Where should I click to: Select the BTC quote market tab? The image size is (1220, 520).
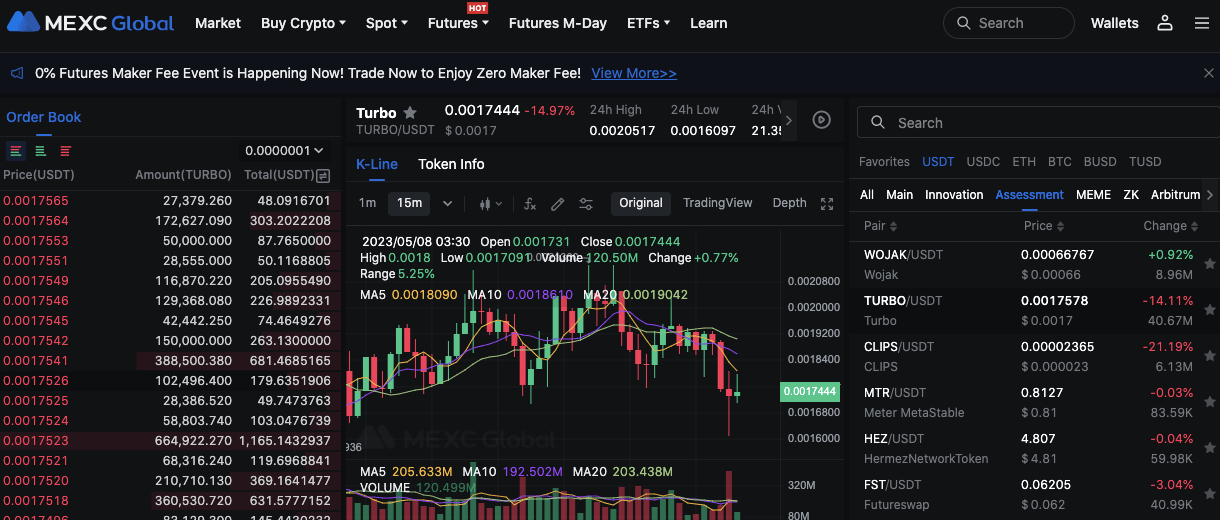tap(1060, 161)
